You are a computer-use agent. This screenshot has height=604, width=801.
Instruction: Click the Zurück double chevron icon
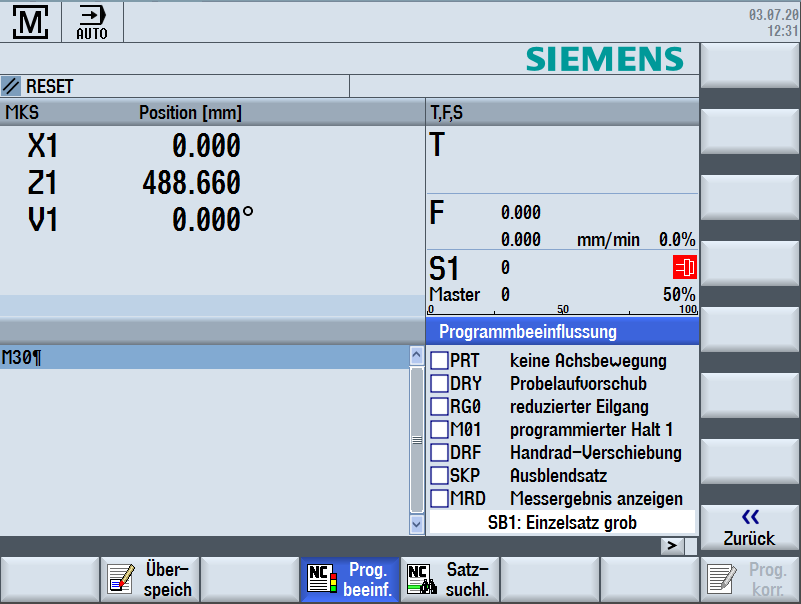tap(750, 517)
